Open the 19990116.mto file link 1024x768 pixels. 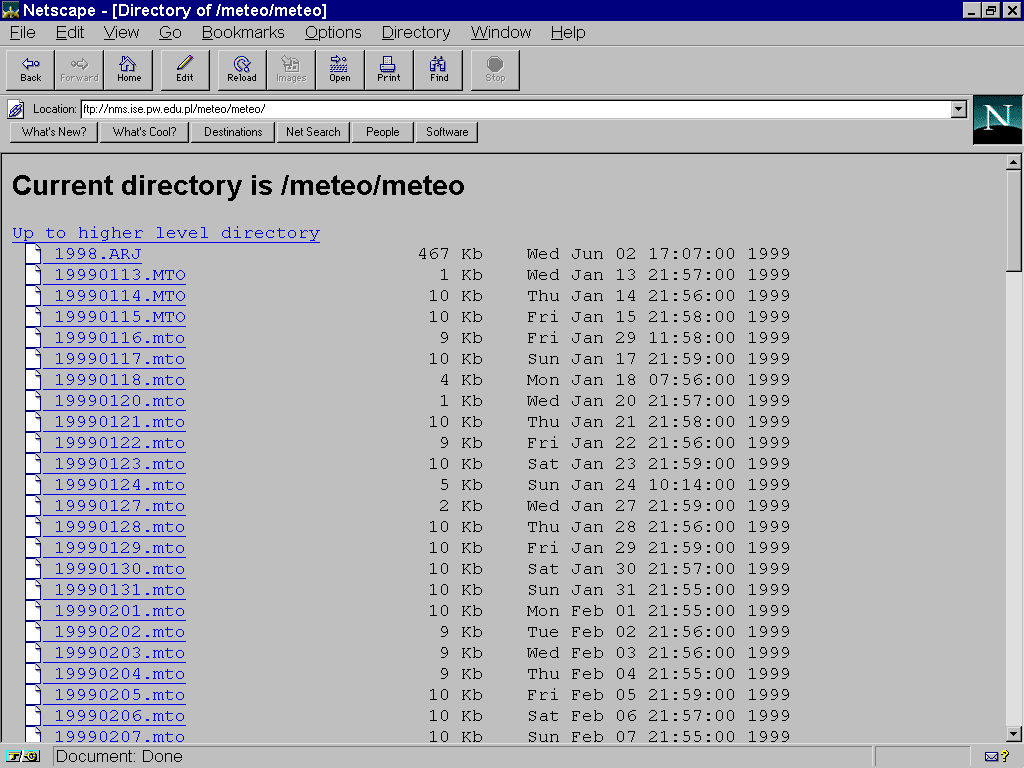[x=120, y=338]
